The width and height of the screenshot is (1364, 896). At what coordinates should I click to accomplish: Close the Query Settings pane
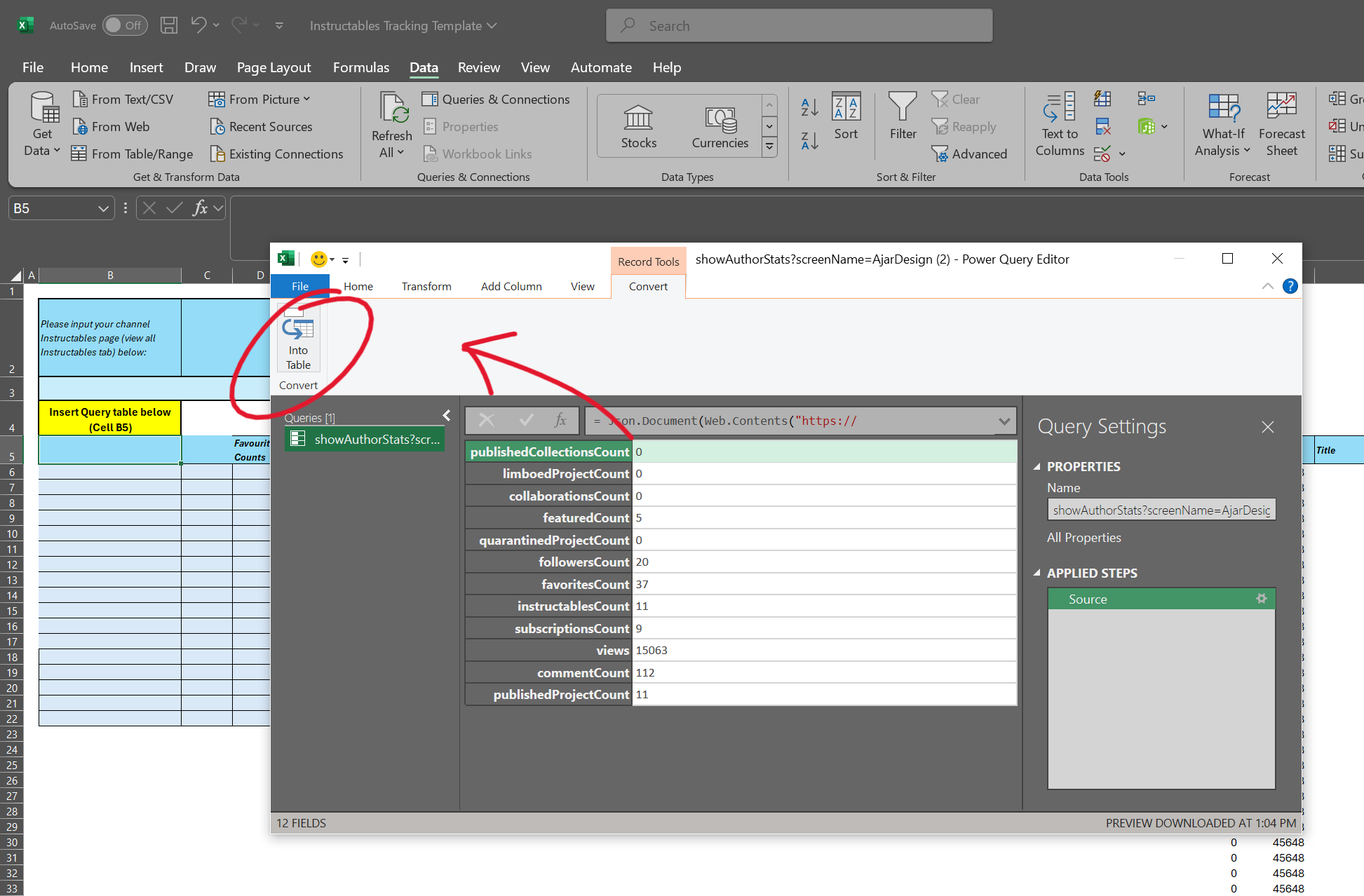1267,427
